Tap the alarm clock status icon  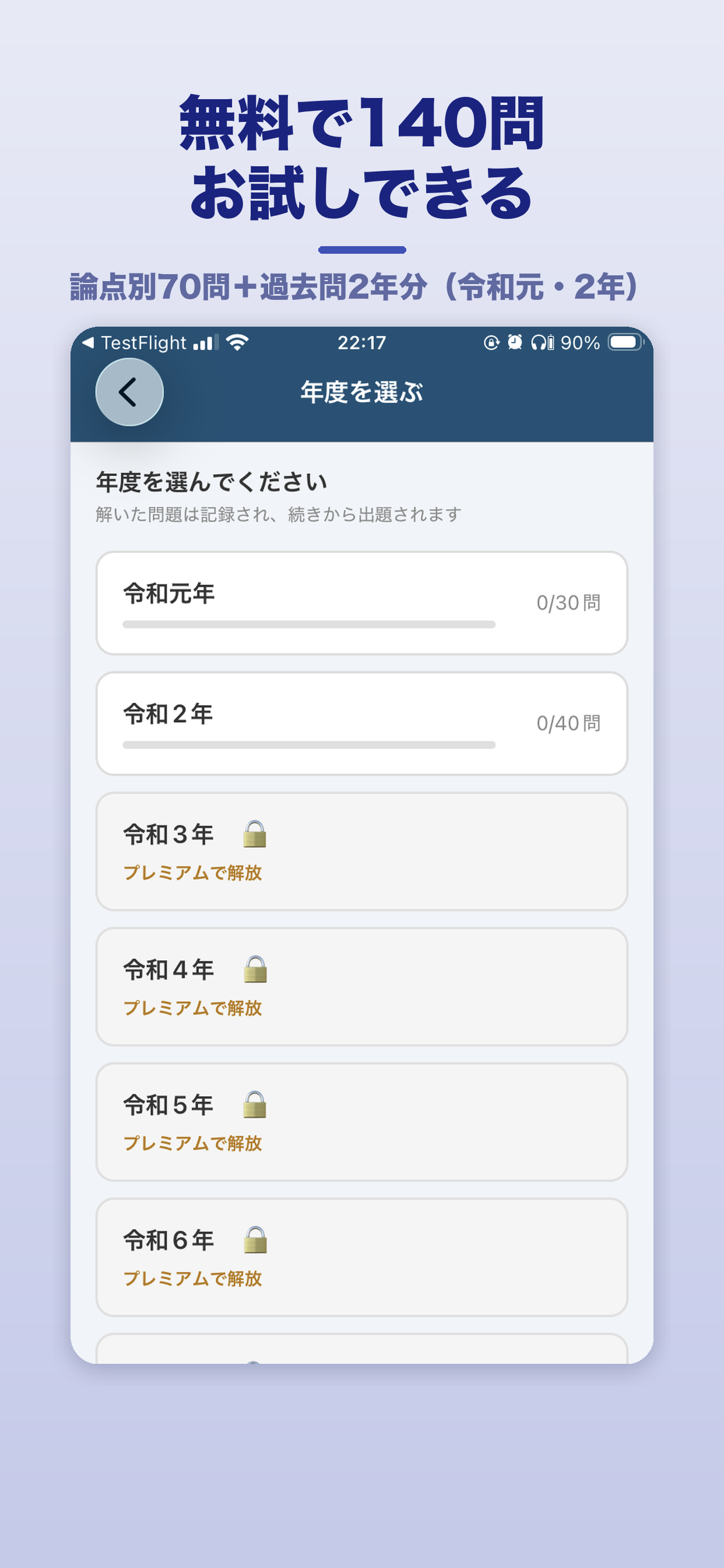[515, 342]
